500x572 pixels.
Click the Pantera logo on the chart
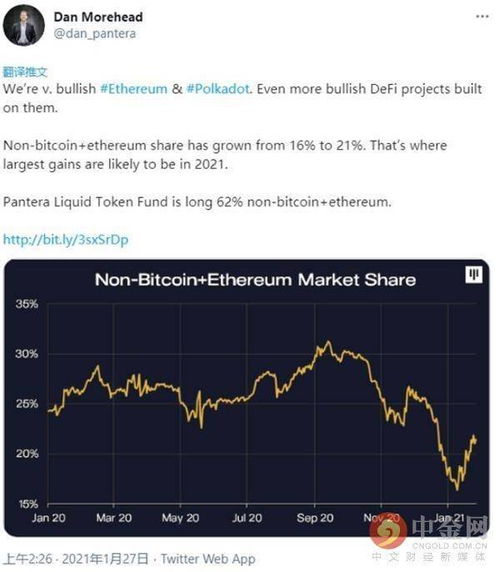(474, 275)
